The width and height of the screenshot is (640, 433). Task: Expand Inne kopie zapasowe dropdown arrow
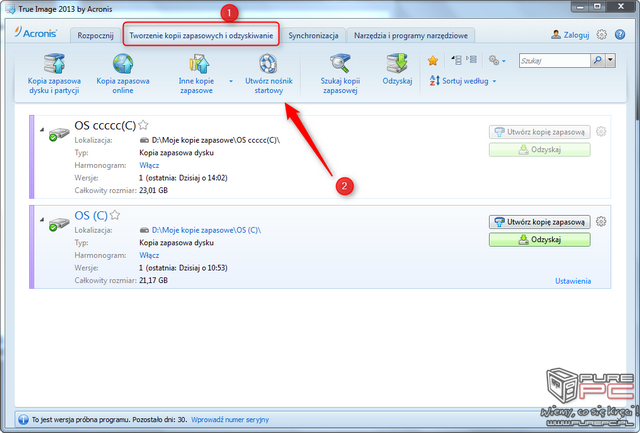231,81
